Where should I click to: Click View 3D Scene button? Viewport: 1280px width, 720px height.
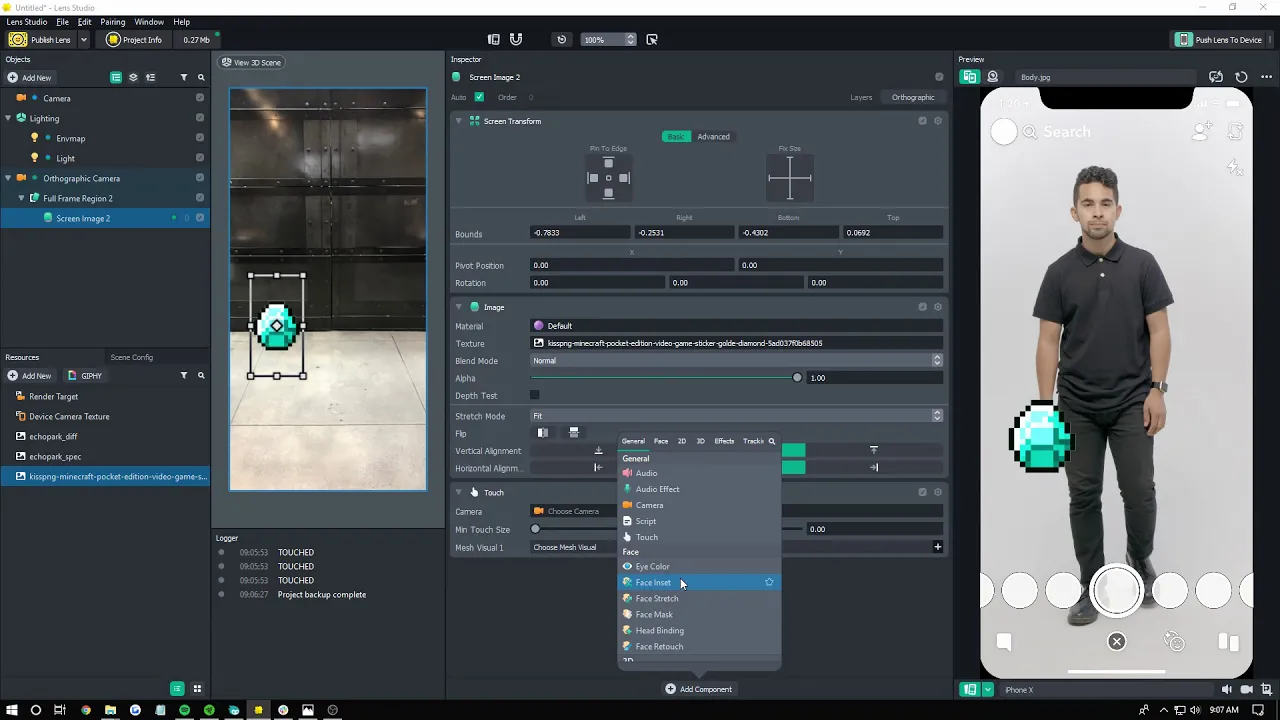pyautogui.click(x=251, y=62)
